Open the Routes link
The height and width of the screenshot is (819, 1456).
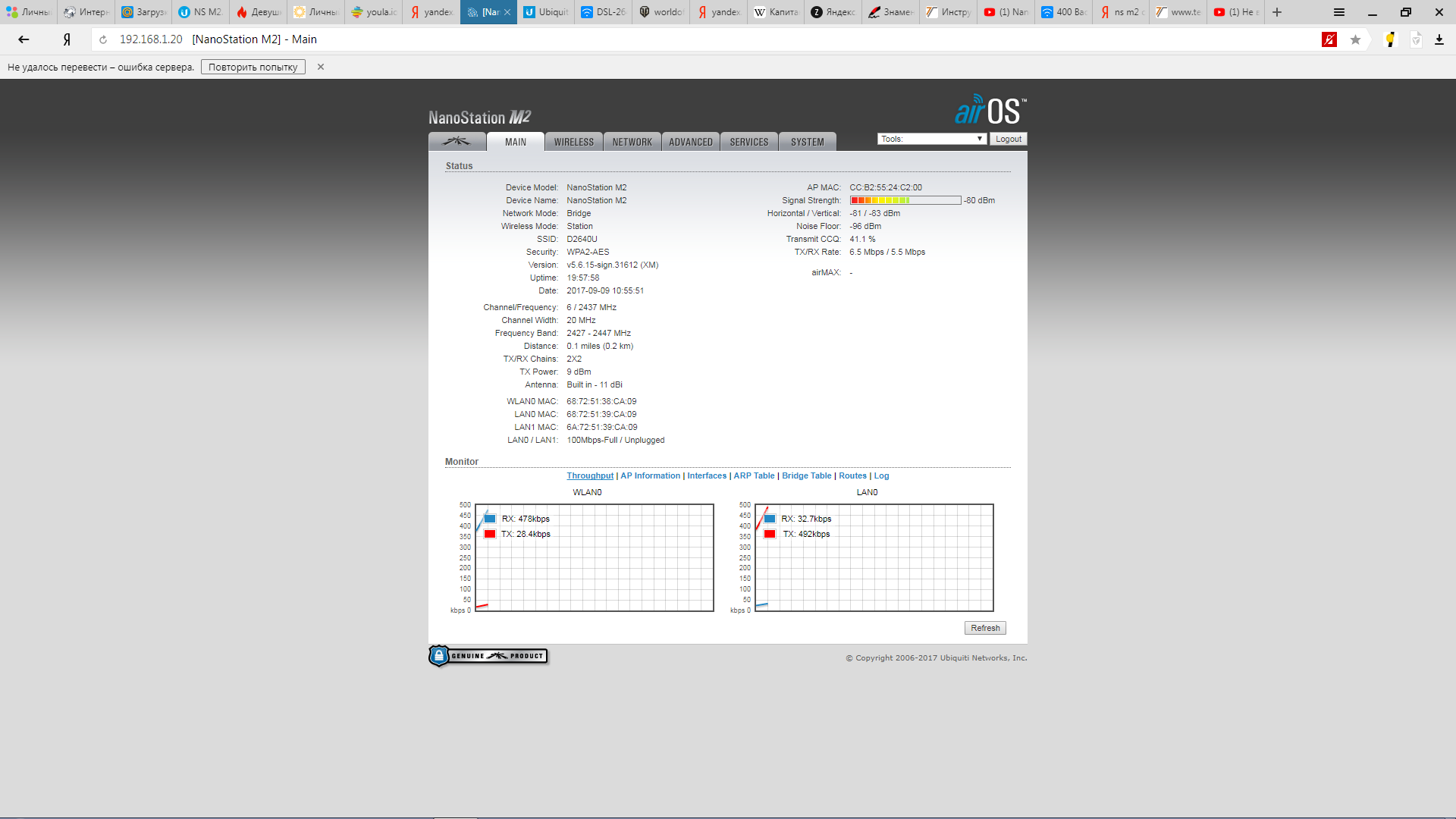[x=852, y=475]
